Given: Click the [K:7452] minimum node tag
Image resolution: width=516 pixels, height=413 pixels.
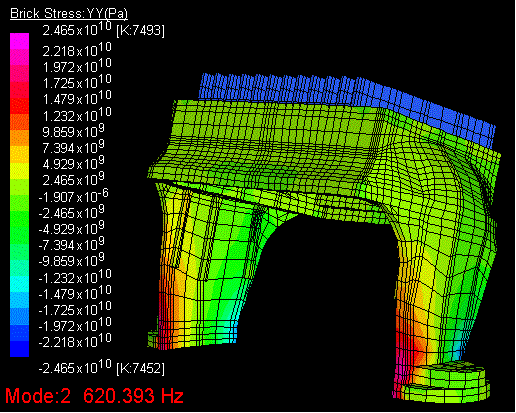Looking at the screenshot, I should pyautogui.click(x=140, y=369).
